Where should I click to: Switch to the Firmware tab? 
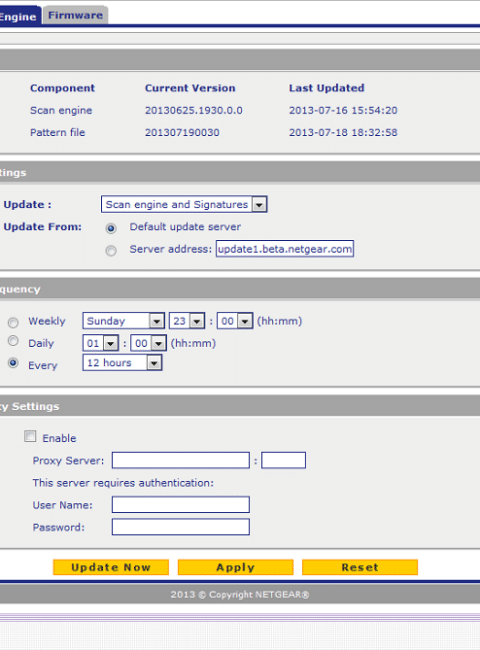75,16
